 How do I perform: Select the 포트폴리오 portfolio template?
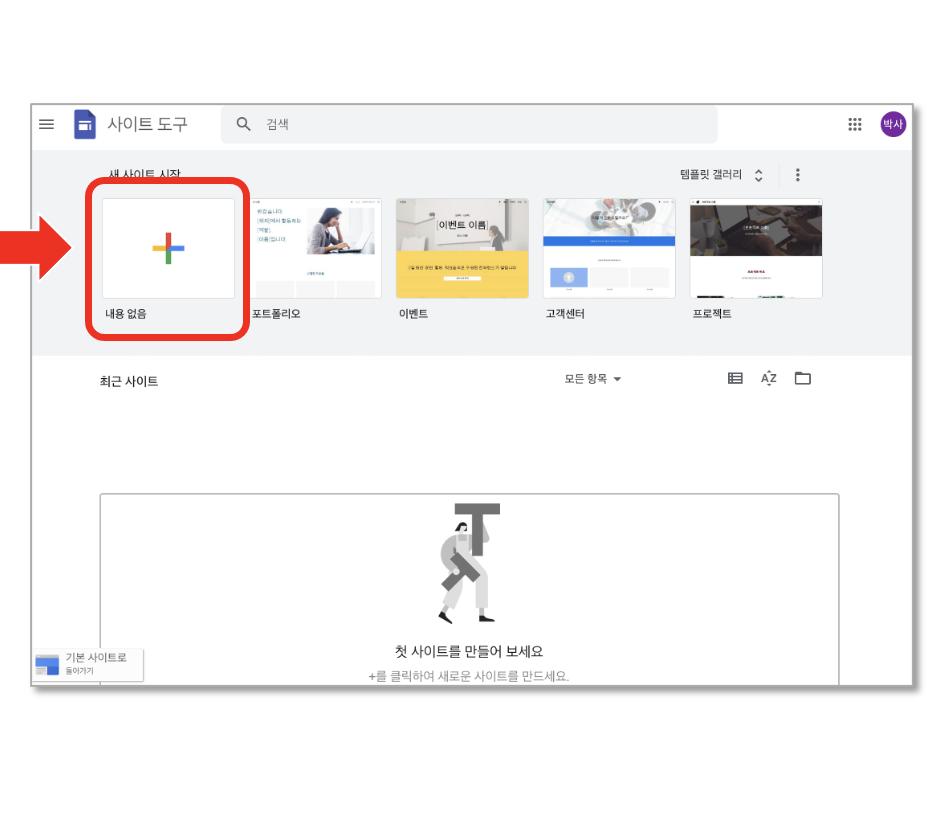tap(315, 248)
